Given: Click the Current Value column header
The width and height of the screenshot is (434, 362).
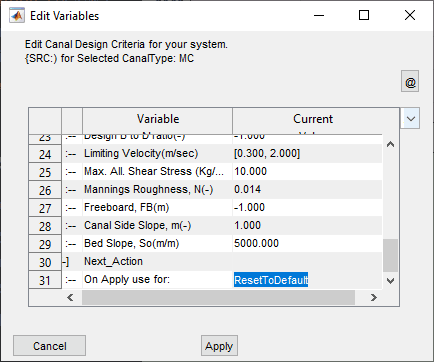Looking at the screenshot, I should (x=316, y=121).
